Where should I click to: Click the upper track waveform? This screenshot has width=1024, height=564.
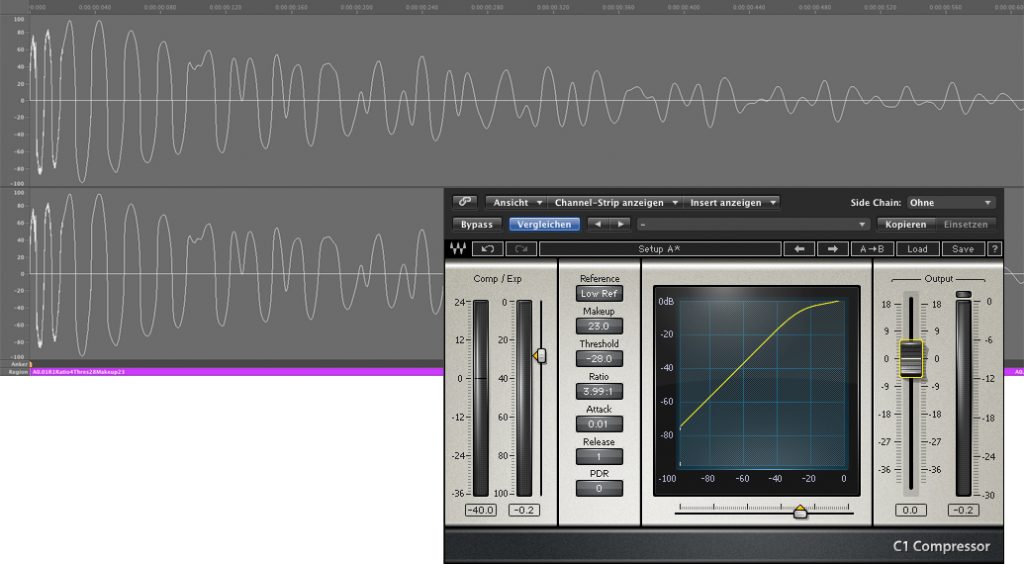pos(526,101)
